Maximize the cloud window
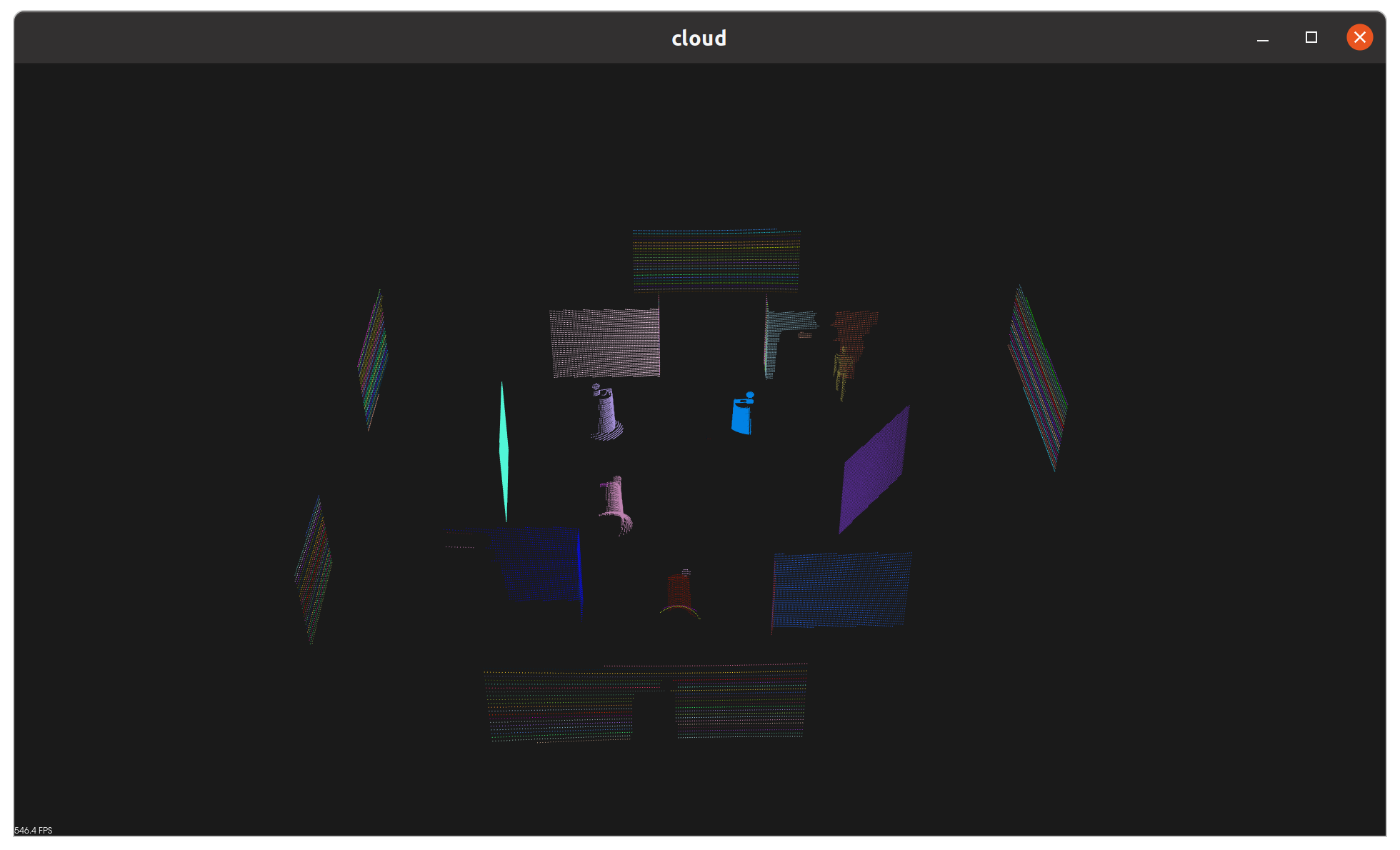This screenshot has height=850, width=1400. pos(1311,37)
